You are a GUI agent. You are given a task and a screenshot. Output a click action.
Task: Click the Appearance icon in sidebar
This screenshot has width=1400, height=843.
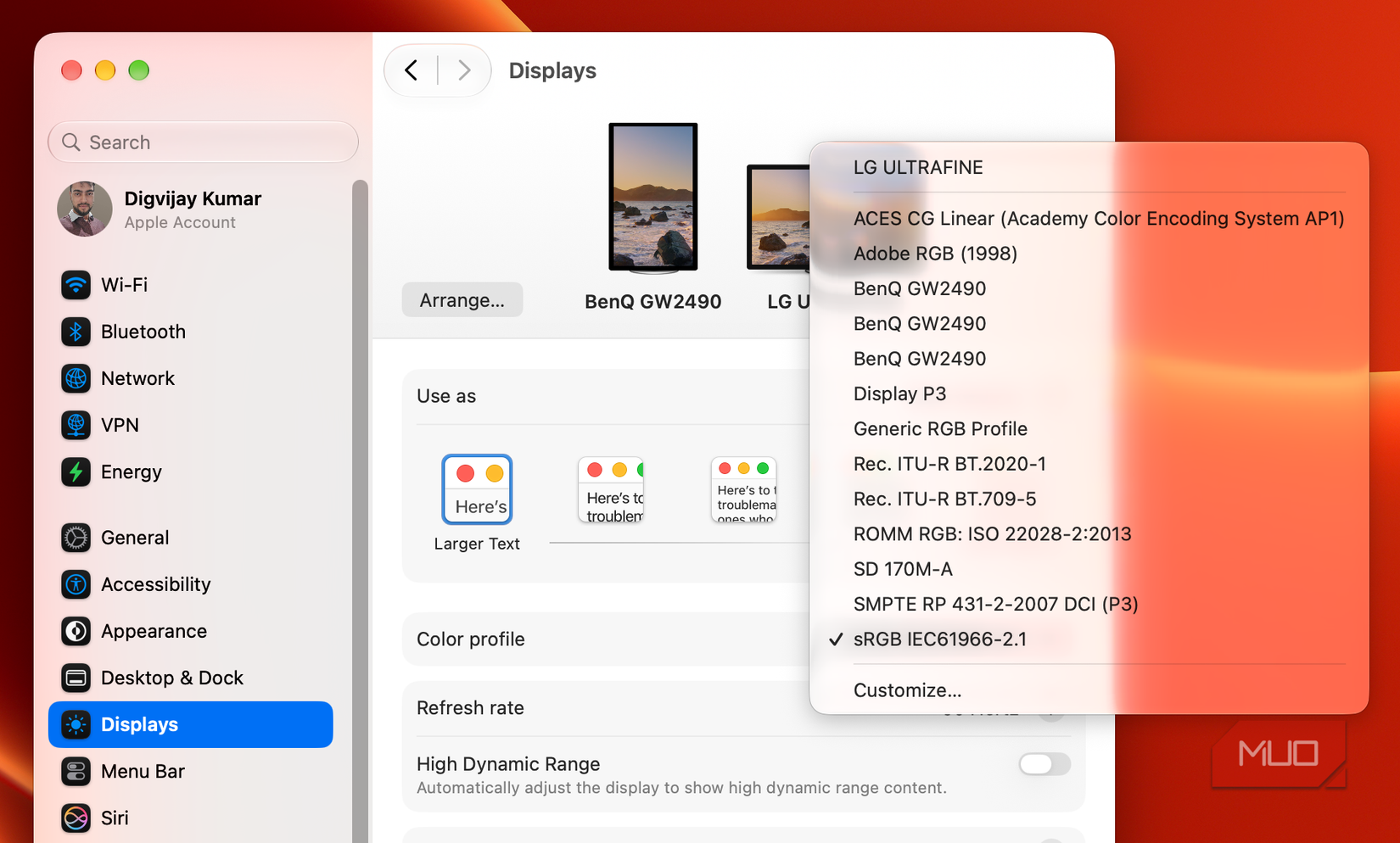pos(76,631)
